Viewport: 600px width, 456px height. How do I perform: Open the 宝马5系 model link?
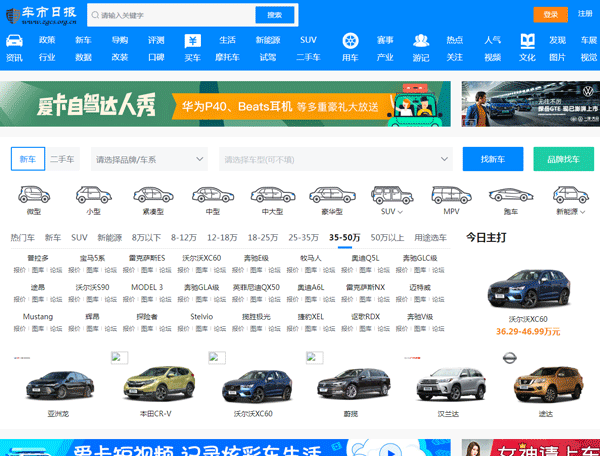pos(92,258)
